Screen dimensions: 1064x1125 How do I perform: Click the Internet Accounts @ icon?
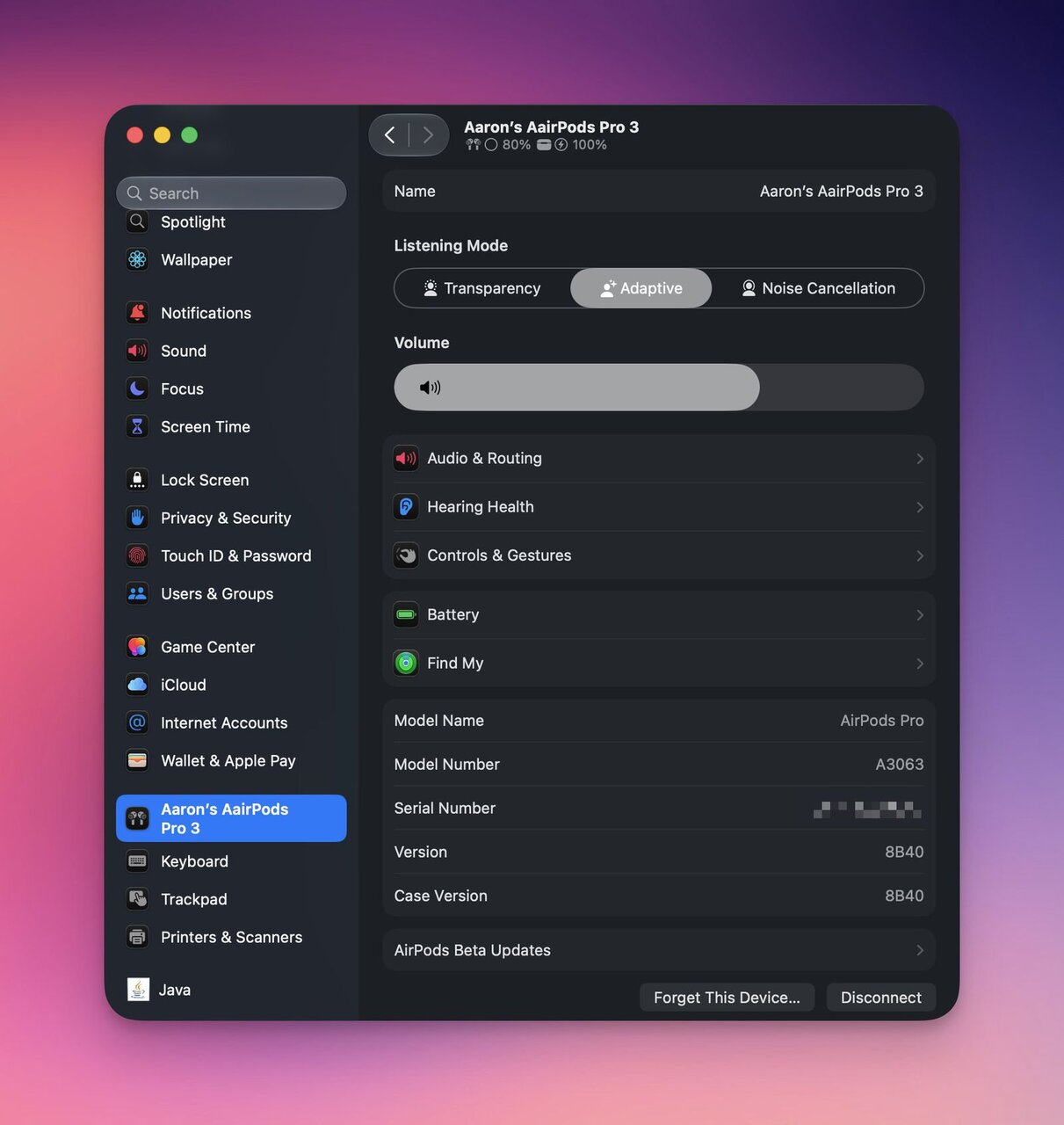pos(137,722)
